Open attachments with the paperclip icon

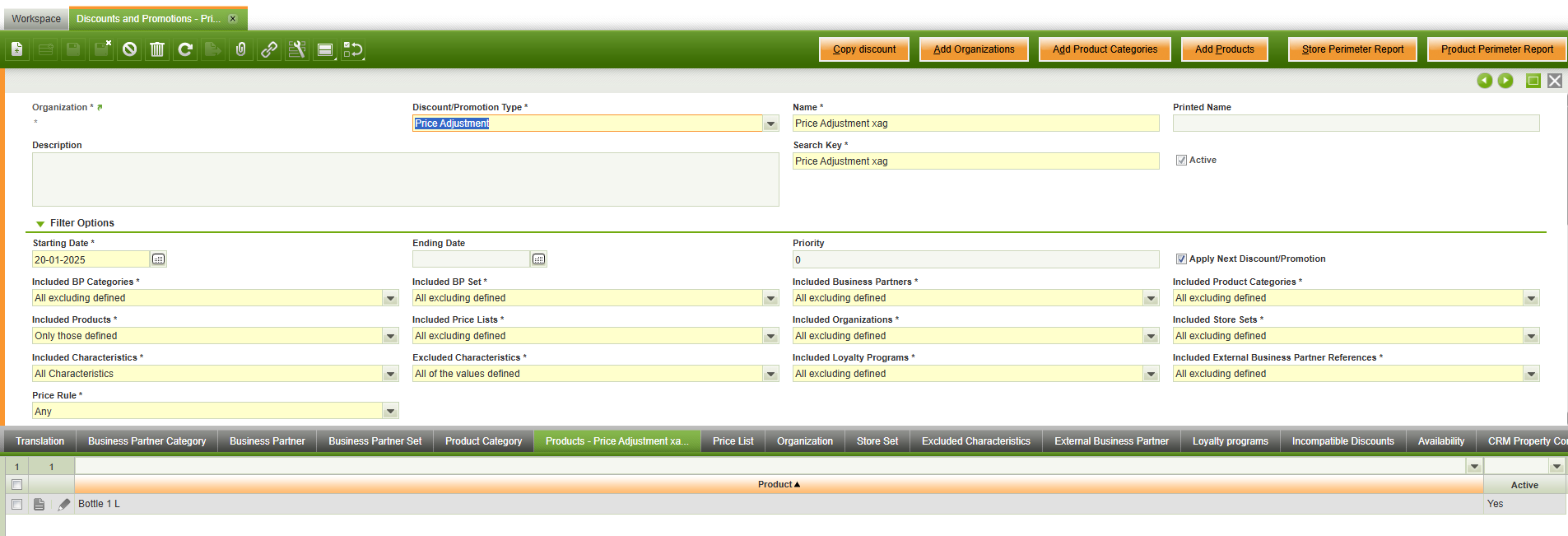pyautogui.click(x=240, y=49)
